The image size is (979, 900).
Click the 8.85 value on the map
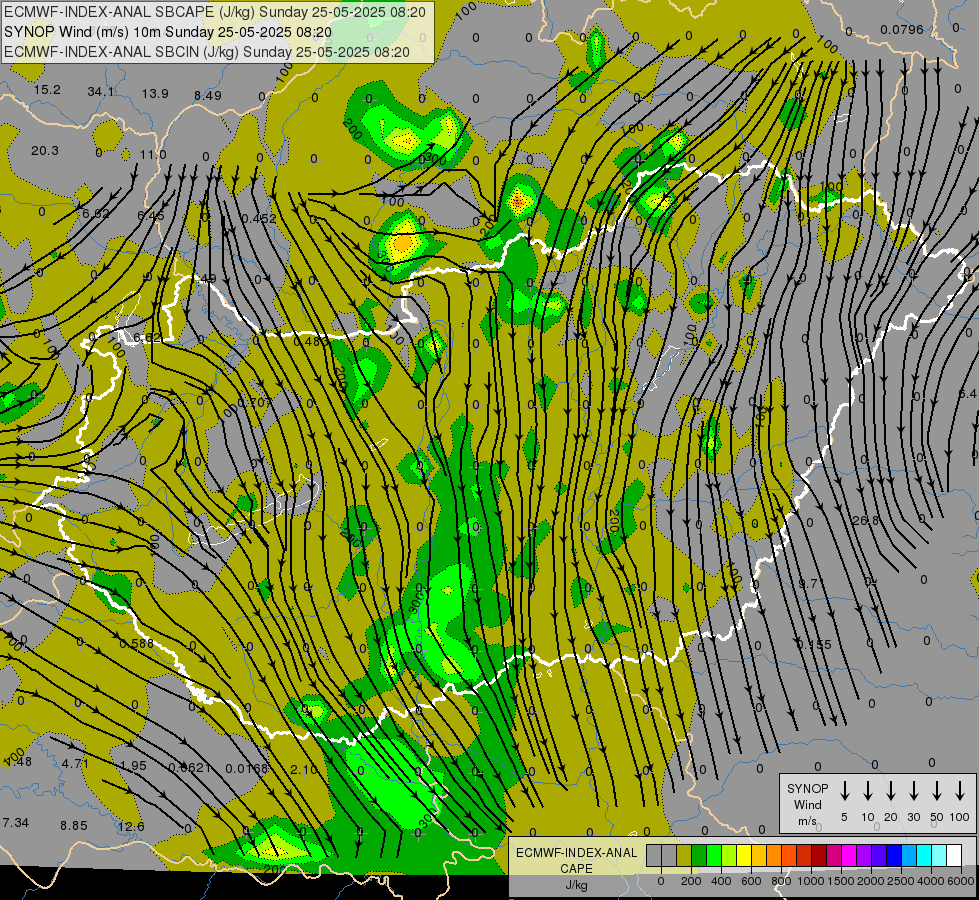coord(74,826)
